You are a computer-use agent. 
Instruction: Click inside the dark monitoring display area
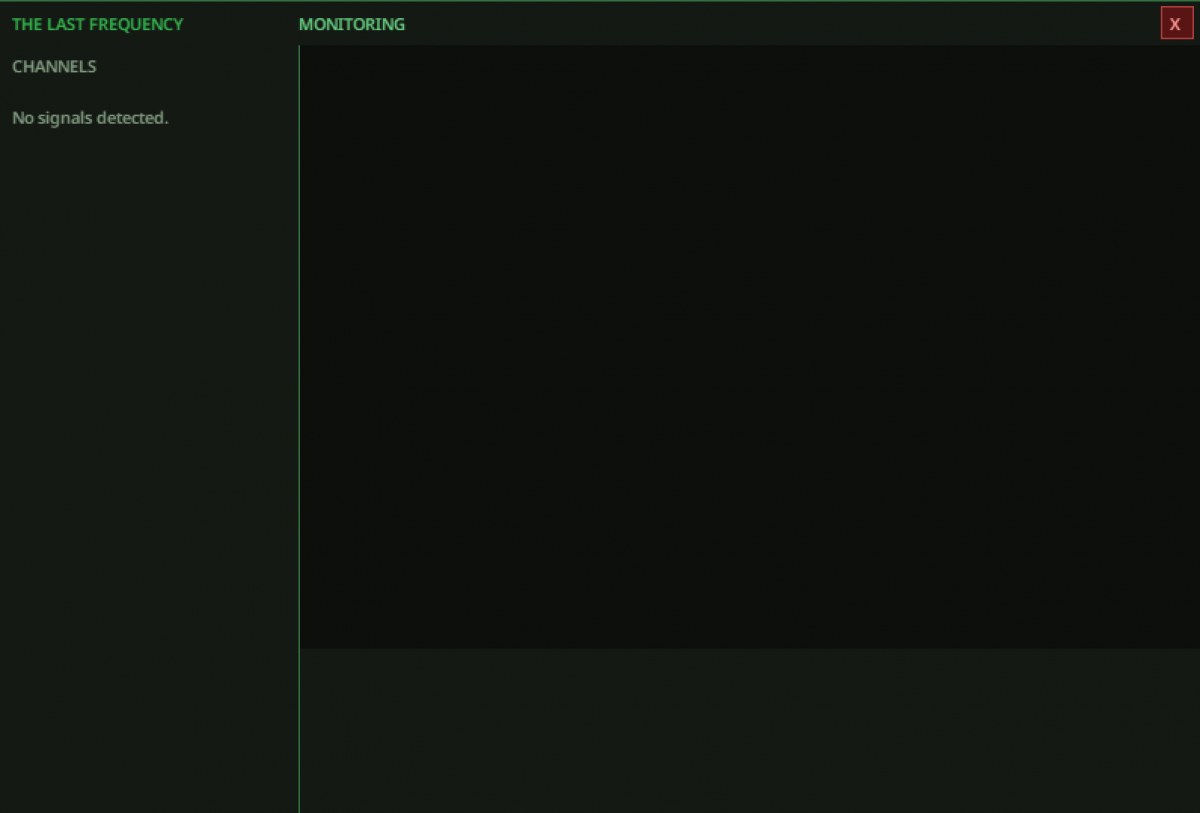[750, 347]
